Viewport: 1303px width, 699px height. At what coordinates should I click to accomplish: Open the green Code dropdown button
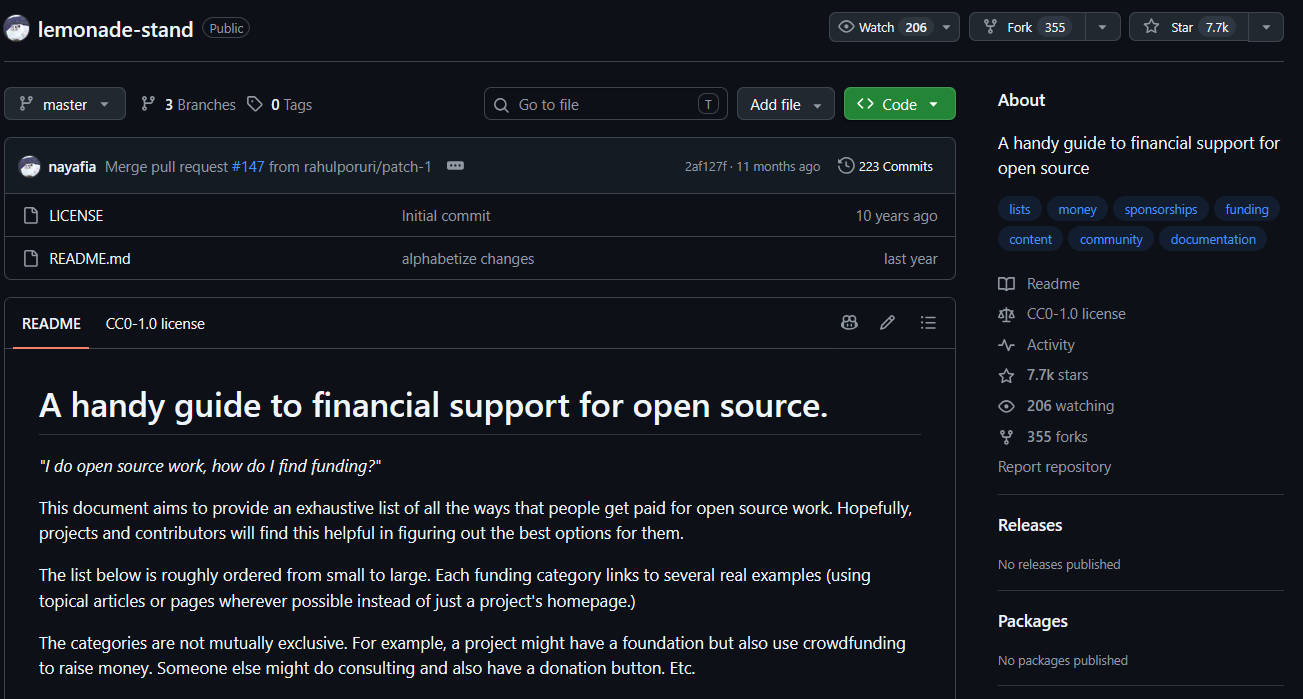pyautogui.click(x=899, y=104)
